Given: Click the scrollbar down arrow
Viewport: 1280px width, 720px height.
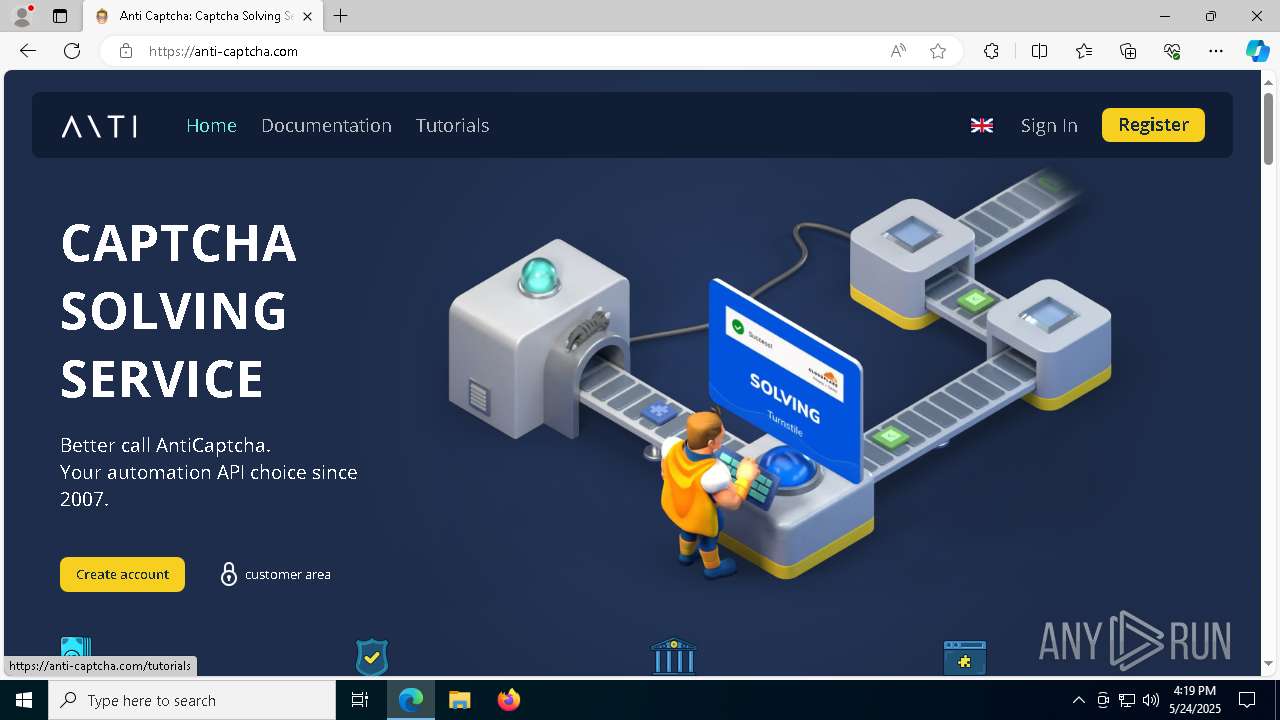Looking at the screenshot, I should [x=1268, y=663].
